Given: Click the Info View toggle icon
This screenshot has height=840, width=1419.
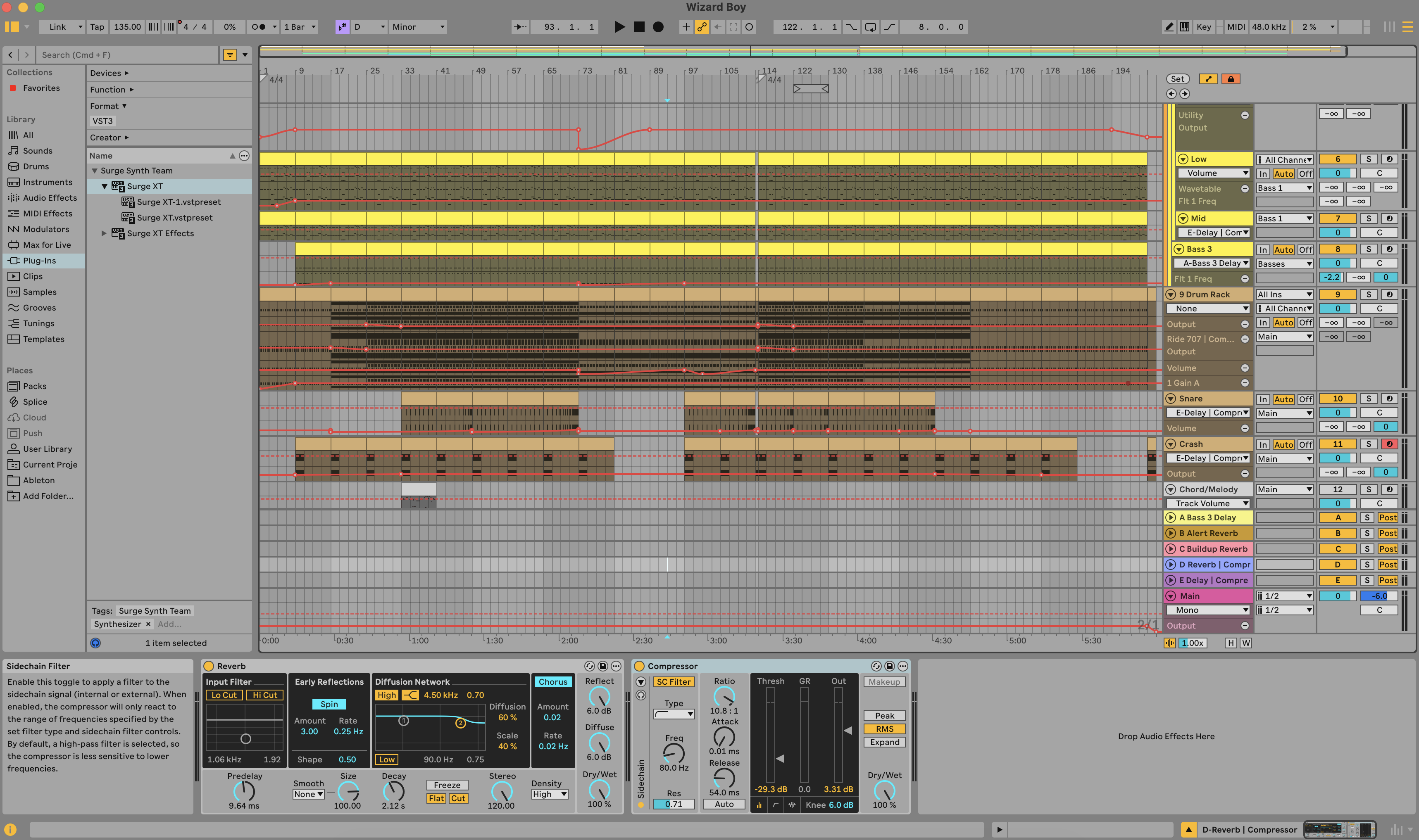Looking at the screenshot, I should click(x=10, y=829).
